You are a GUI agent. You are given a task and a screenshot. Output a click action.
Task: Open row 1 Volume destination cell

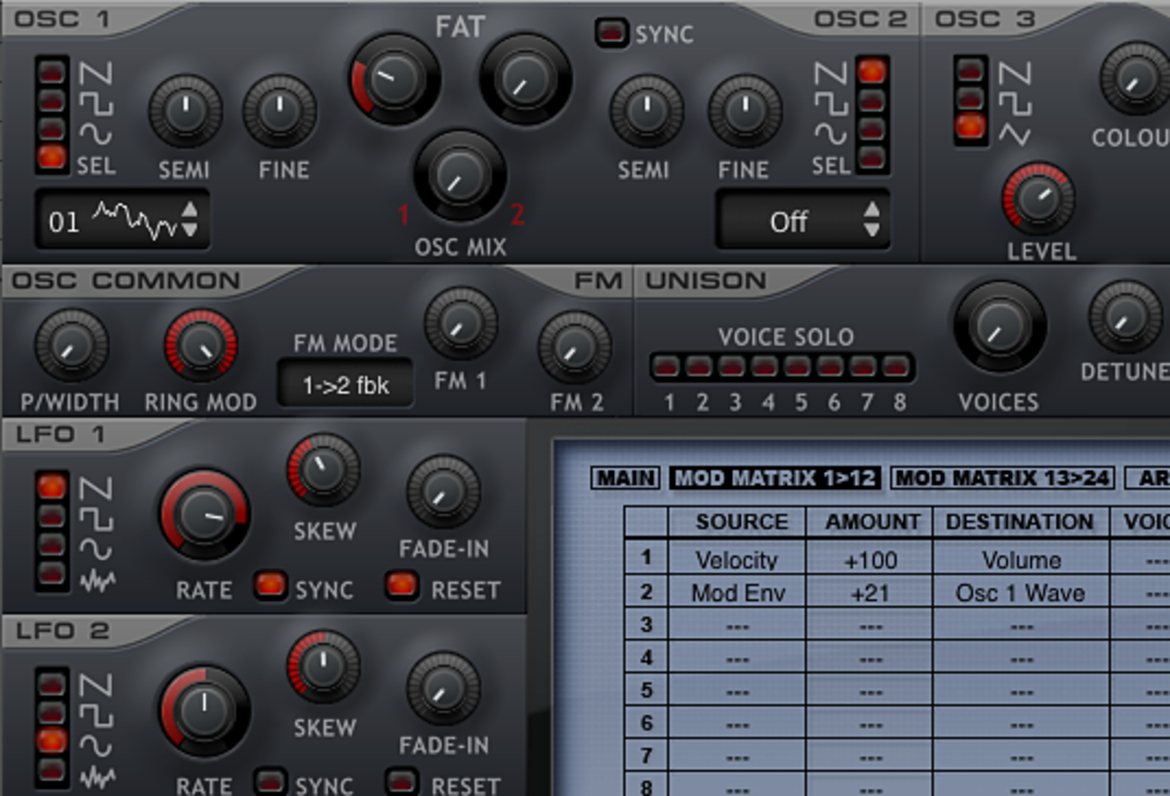pyautogui.click(x=1021, y=560)
